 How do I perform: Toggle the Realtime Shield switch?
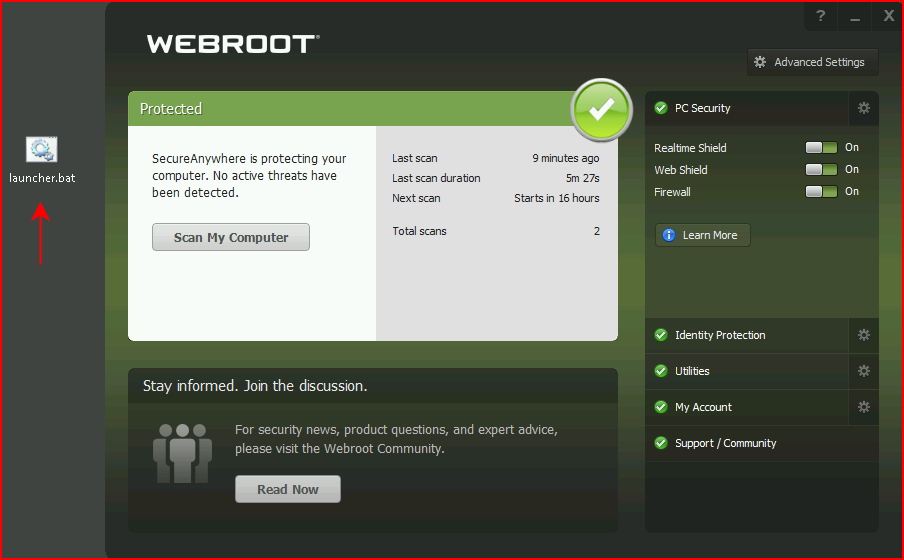click(x=821, y=148)
